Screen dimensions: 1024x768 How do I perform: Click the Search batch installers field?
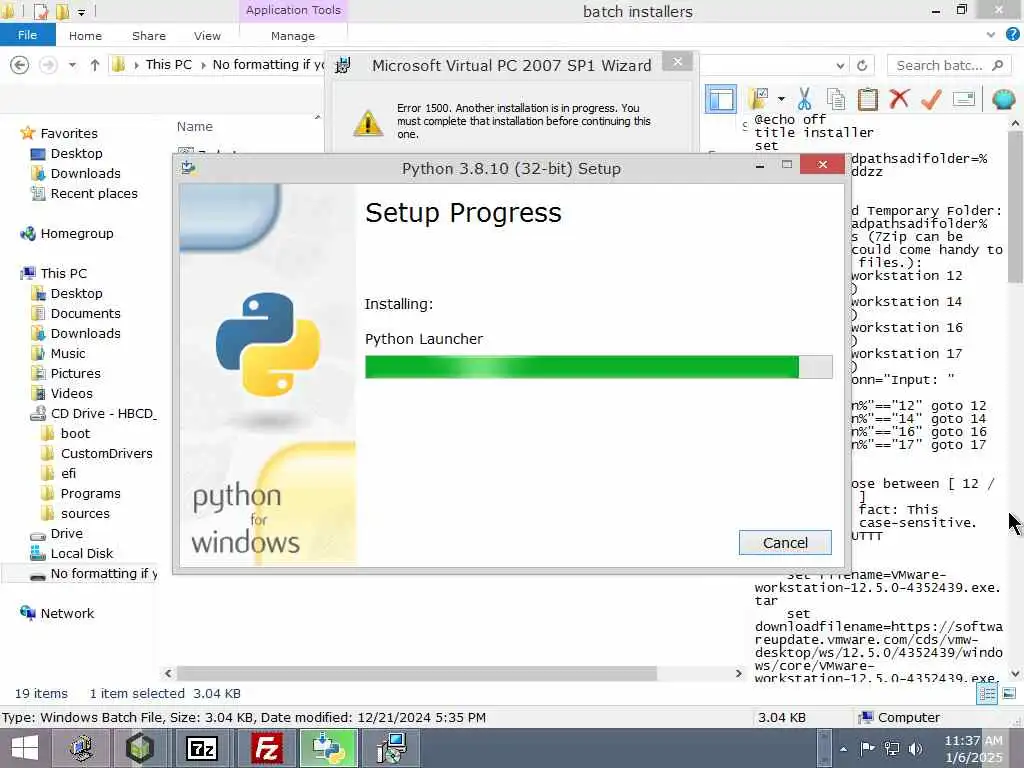pos(949,65)
